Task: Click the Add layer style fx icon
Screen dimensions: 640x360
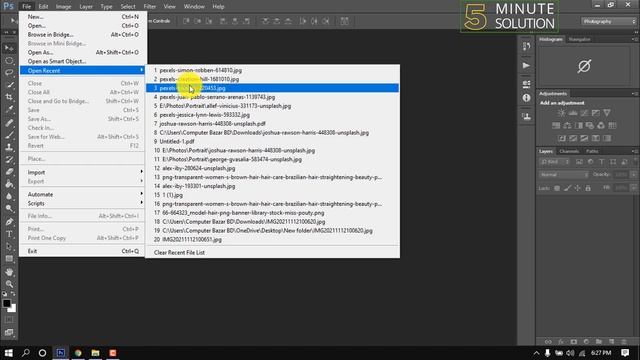Action: click(561, 342)
